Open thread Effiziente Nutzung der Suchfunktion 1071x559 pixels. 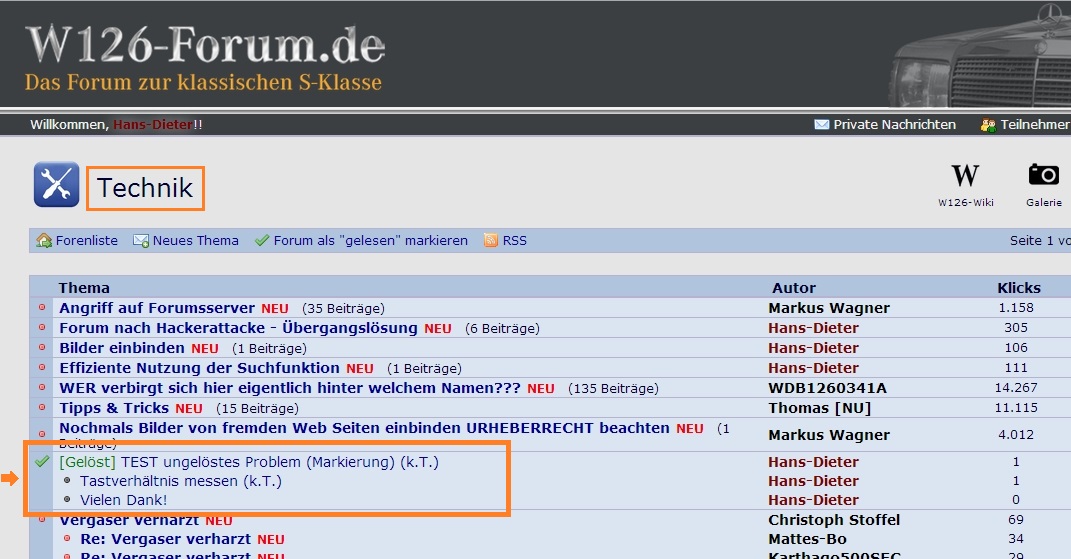click(x=199, y=368)
